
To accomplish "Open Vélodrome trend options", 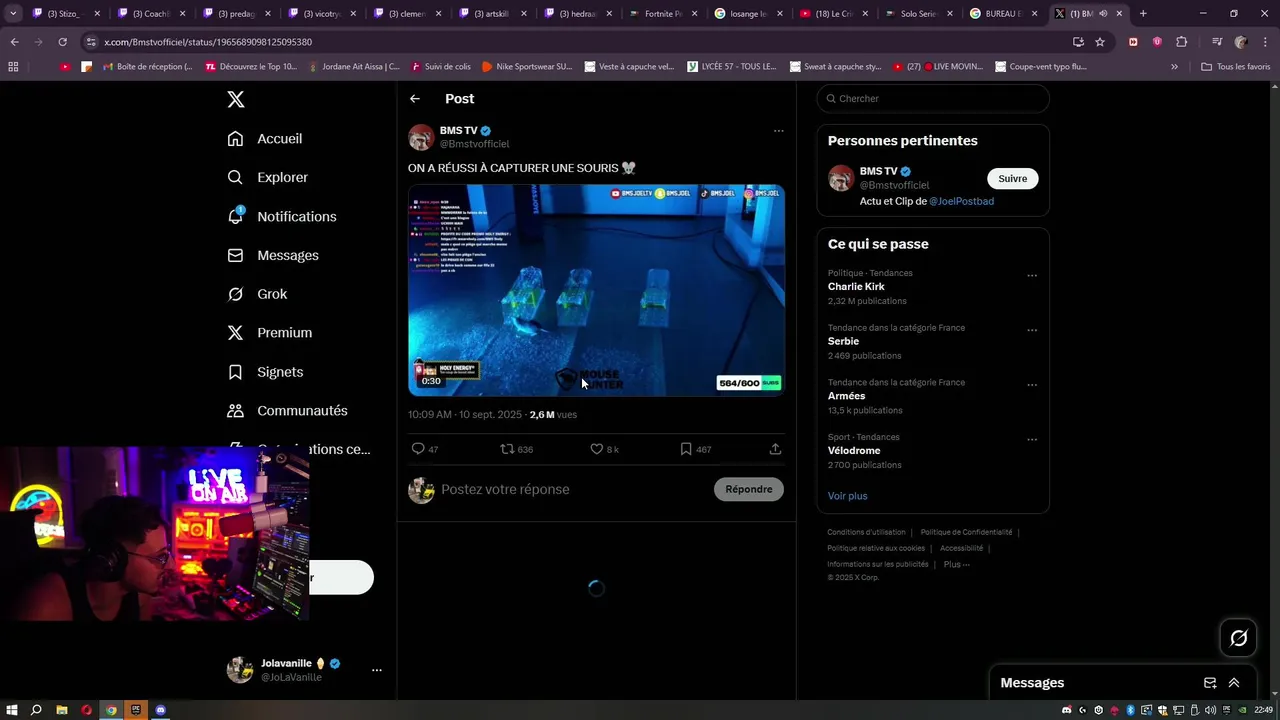I will tap(1032, 439).
